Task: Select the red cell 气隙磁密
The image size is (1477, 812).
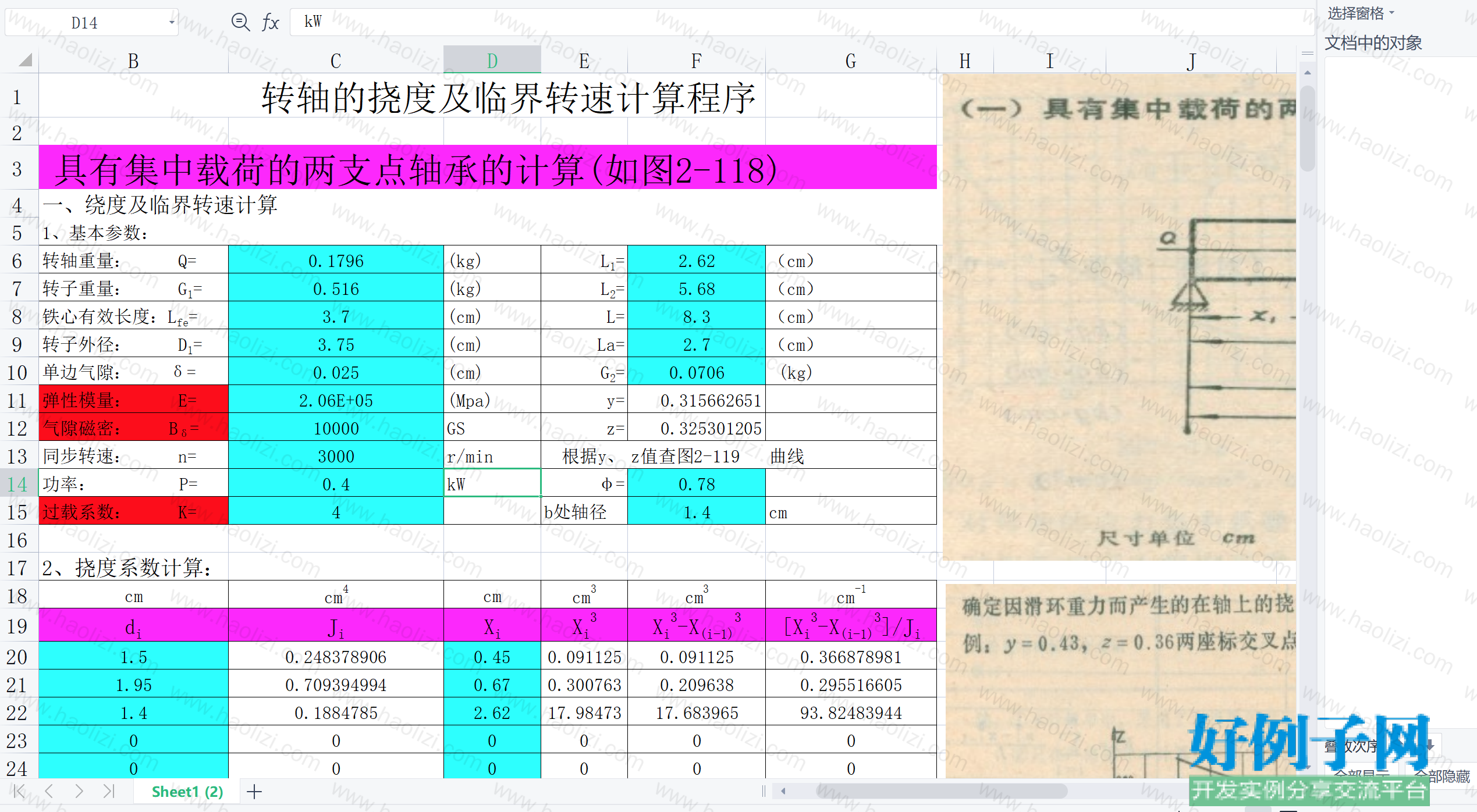Action: 133,428
